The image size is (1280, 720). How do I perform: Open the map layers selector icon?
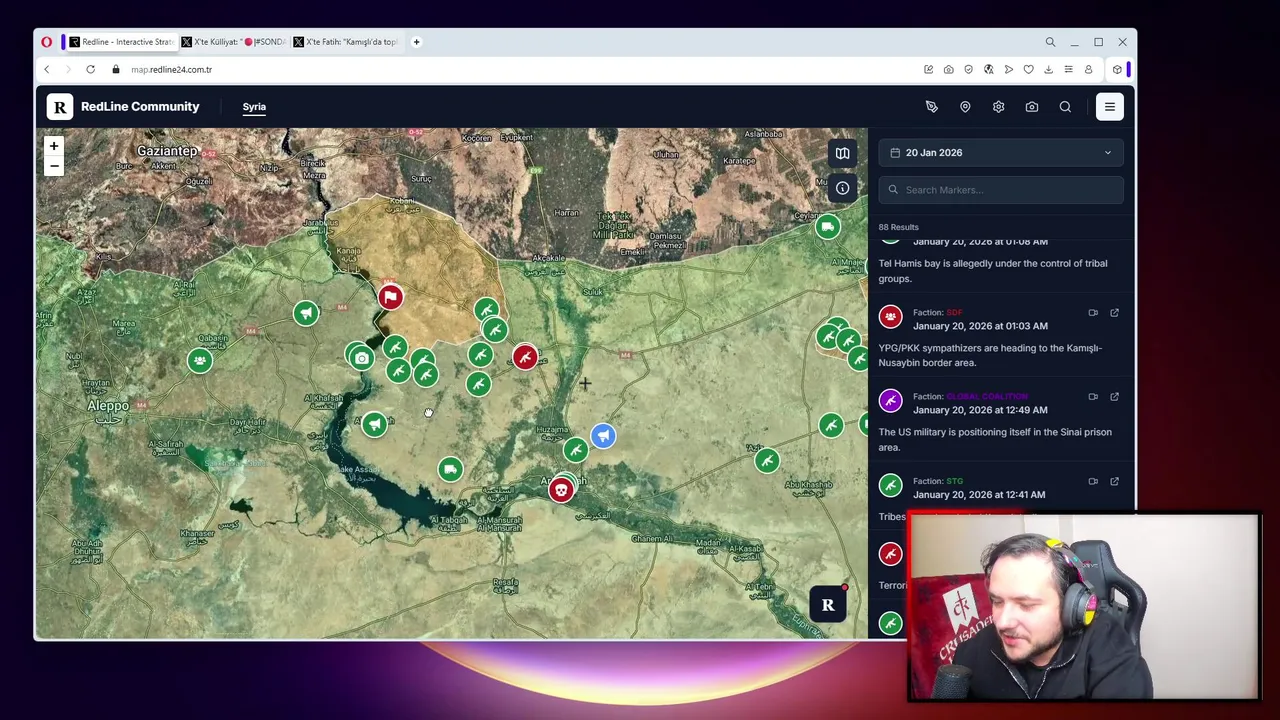pyautogui.click(x=842, y=153)
